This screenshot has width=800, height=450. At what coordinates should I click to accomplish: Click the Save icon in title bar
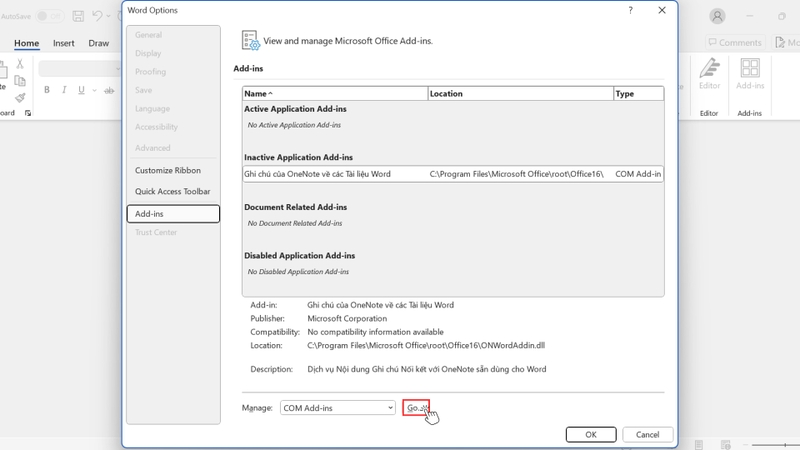78,16
